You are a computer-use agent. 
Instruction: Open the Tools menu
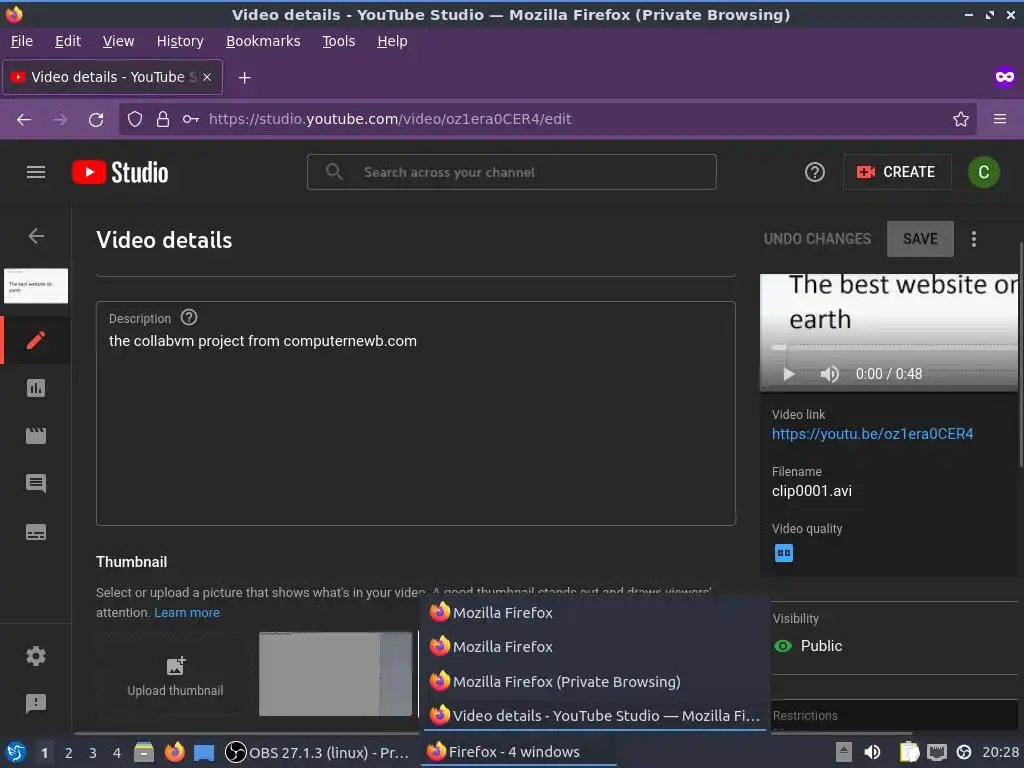tap(338, 41)
